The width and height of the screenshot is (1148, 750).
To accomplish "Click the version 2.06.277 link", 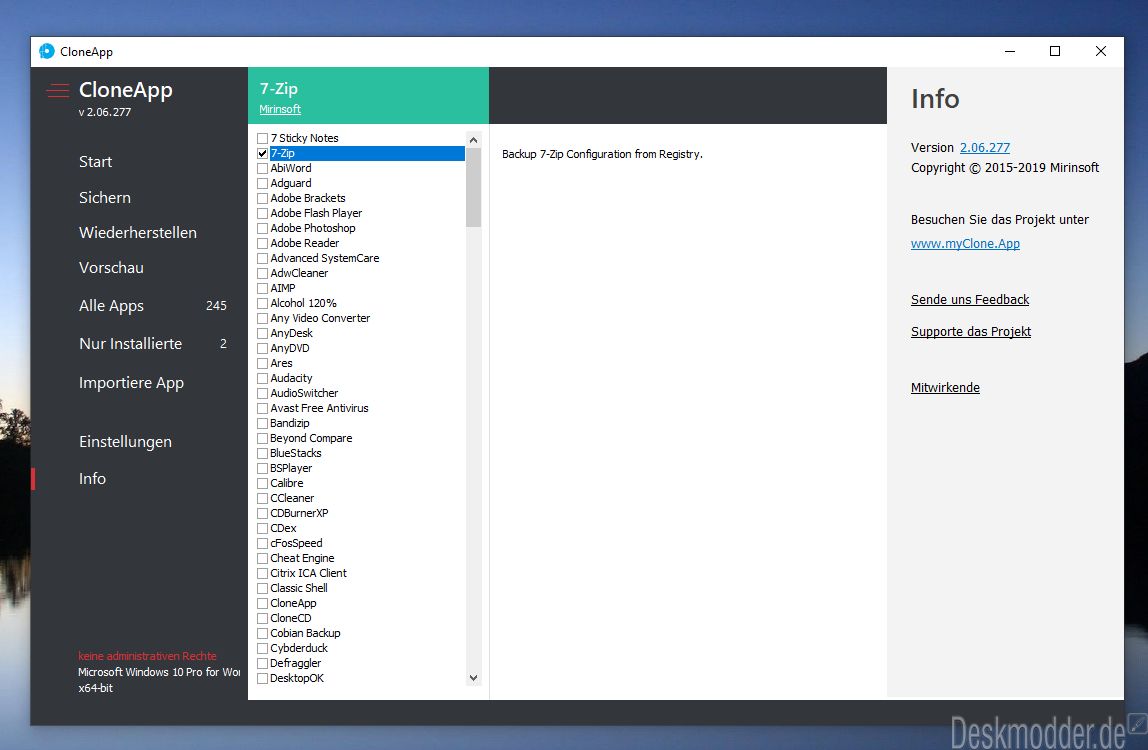I will tap(985, 147).
